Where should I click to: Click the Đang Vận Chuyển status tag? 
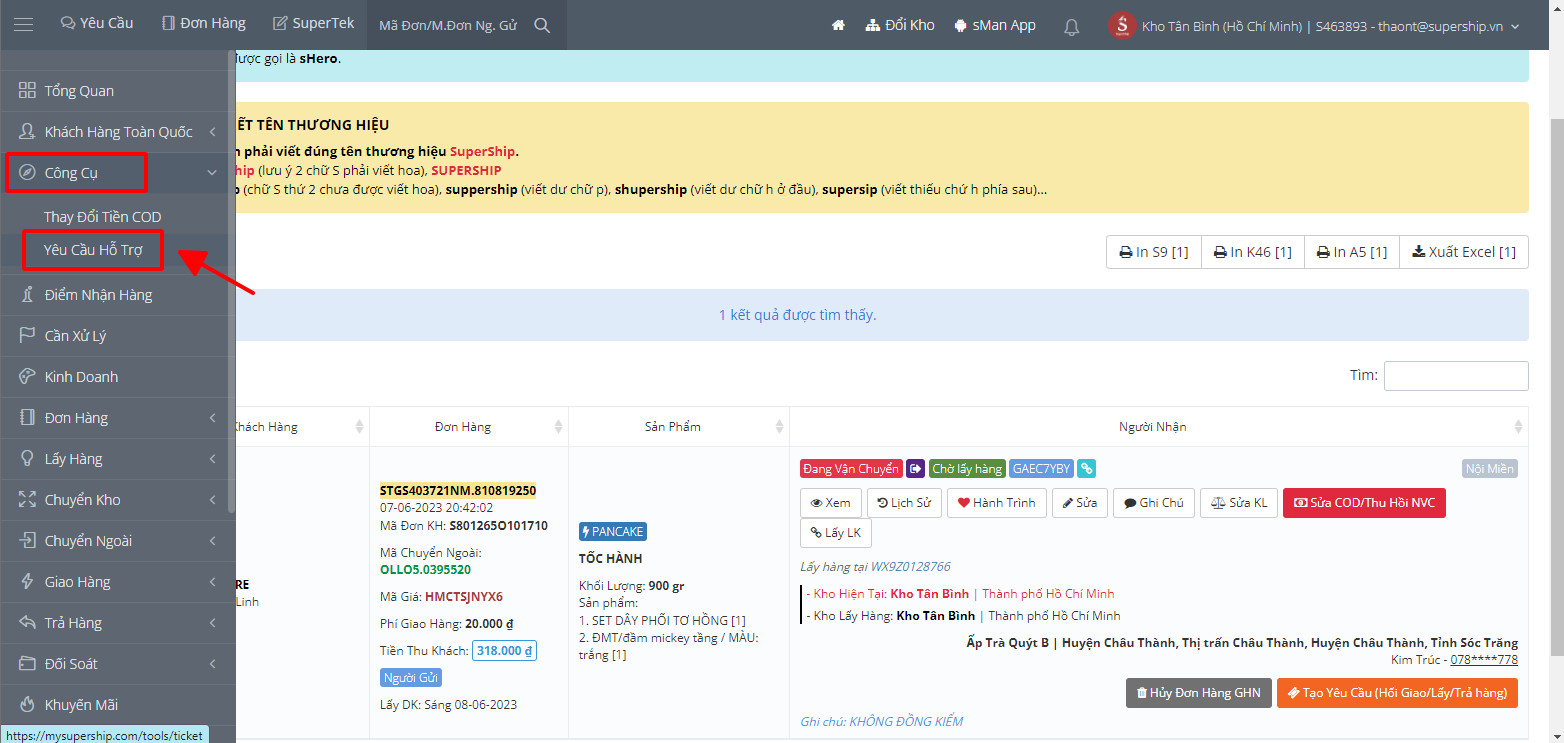851,469
